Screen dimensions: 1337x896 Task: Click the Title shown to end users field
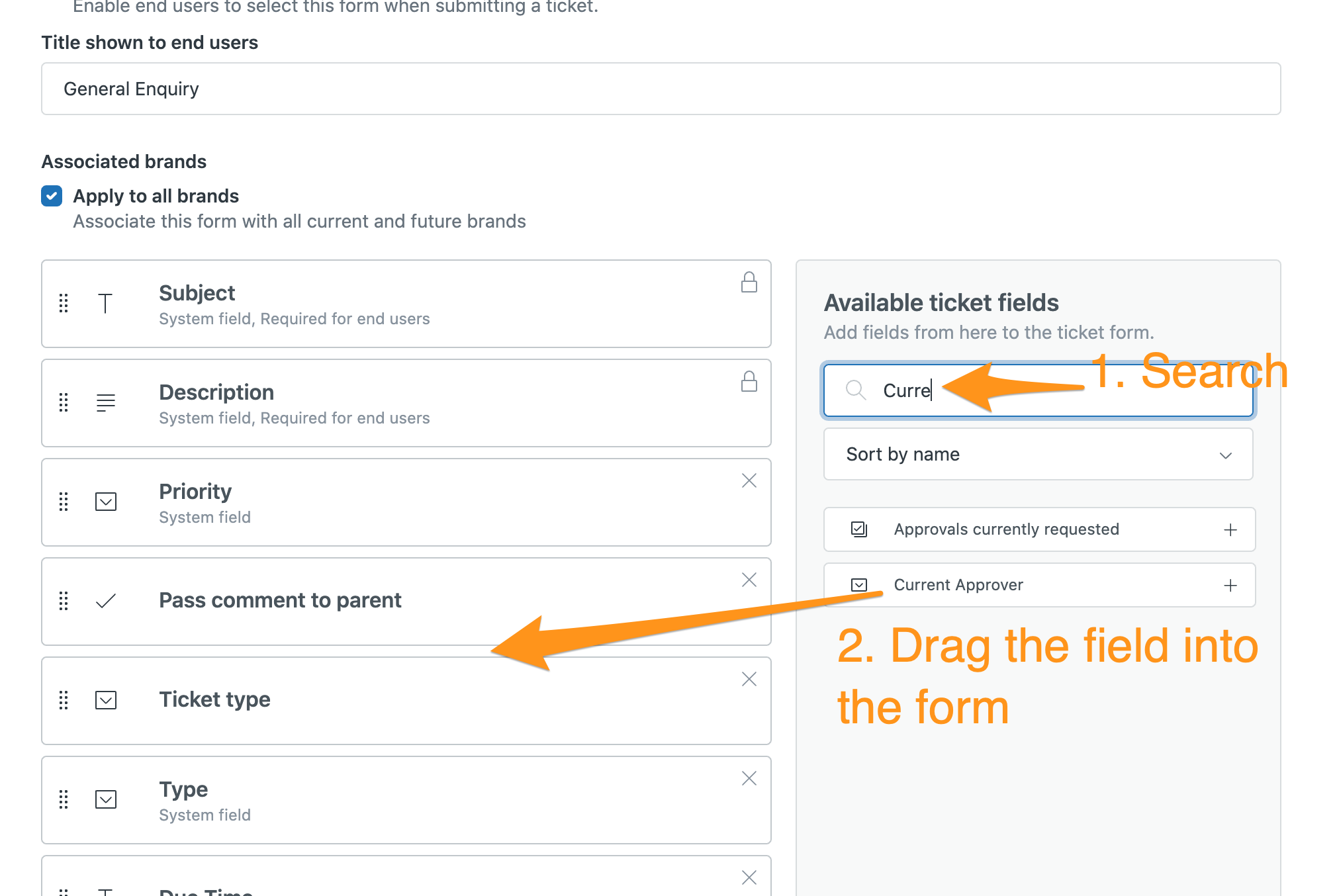coord(661,89)
